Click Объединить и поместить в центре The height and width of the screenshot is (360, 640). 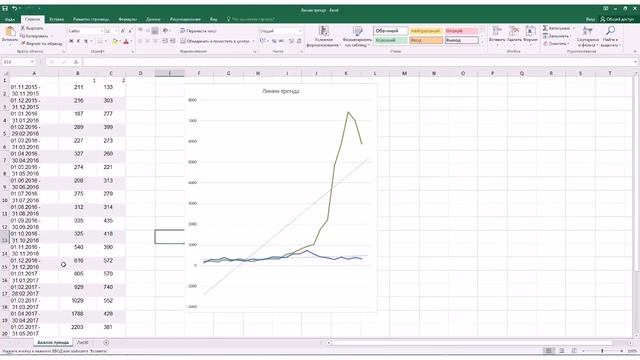215,41
